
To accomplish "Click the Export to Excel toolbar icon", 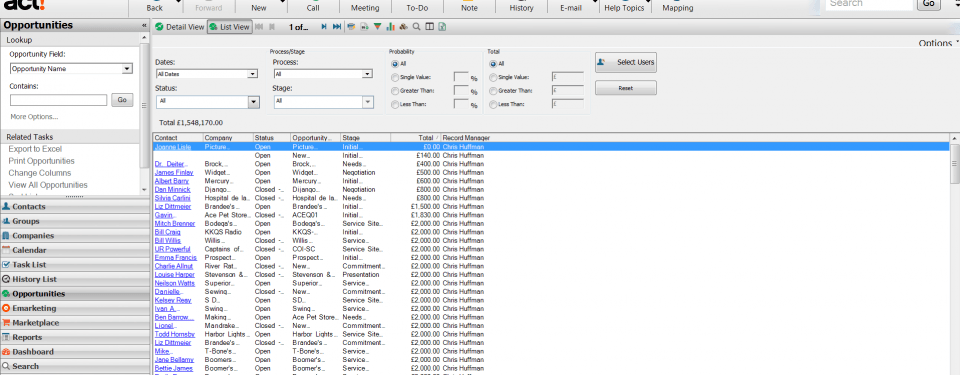I will tap(442, 27).
